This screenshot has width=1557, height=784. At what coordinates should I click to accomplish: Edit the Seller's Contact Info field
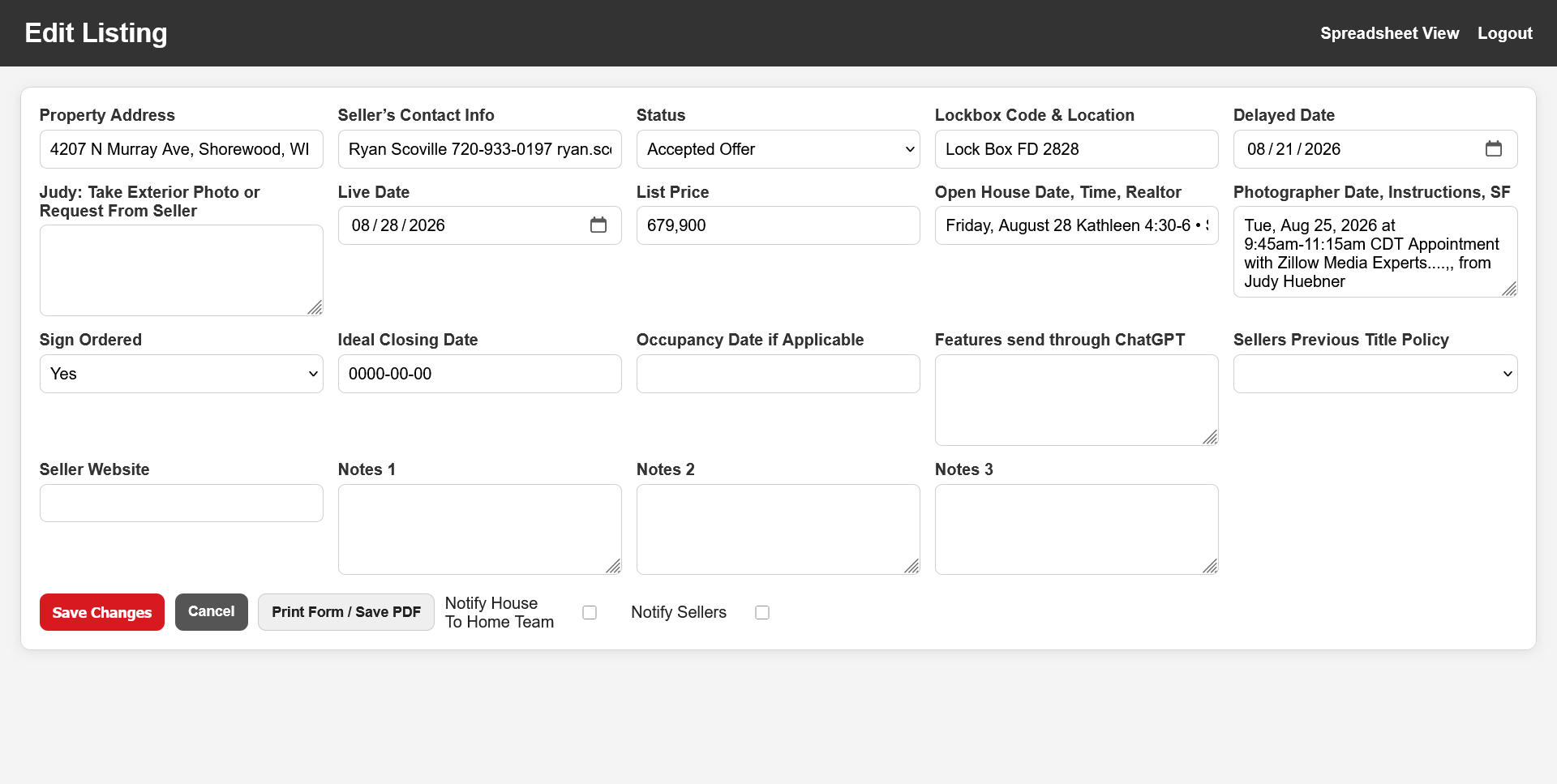pyautogui.click(x=479, y=149)
